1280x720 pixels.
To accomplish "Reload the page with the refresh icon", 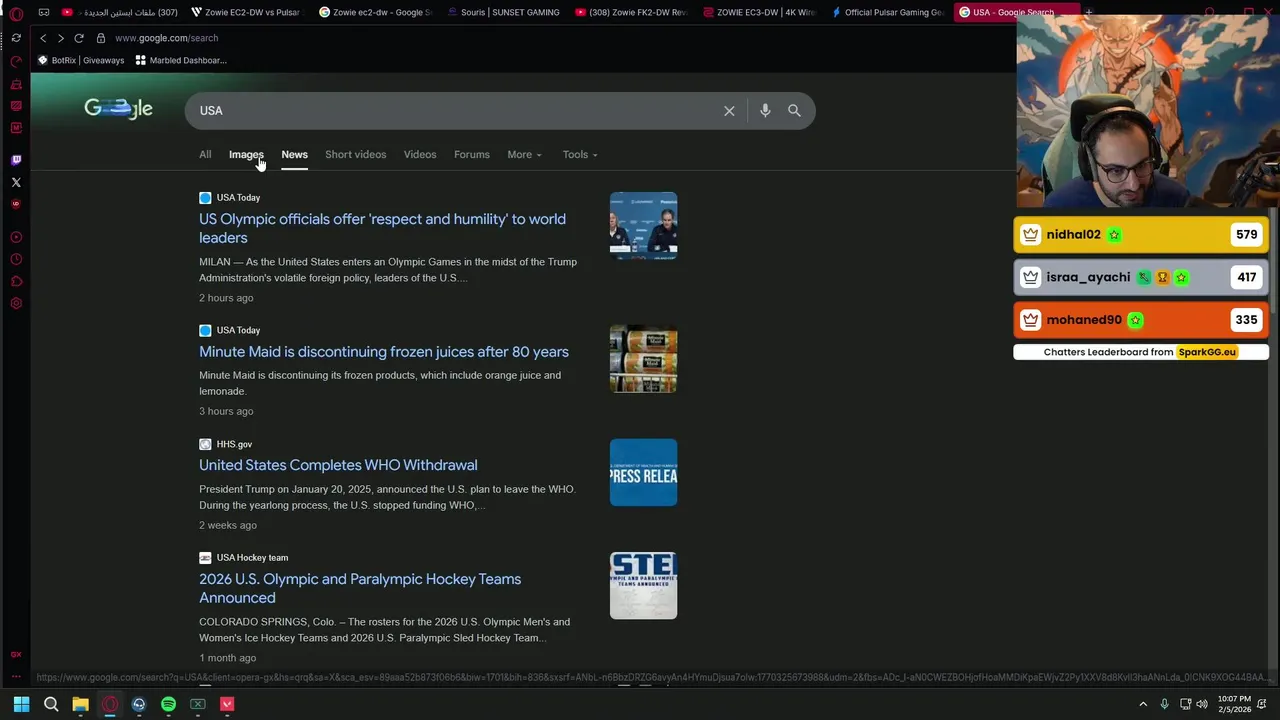I will pyautogui.click(x=79, y=38).
